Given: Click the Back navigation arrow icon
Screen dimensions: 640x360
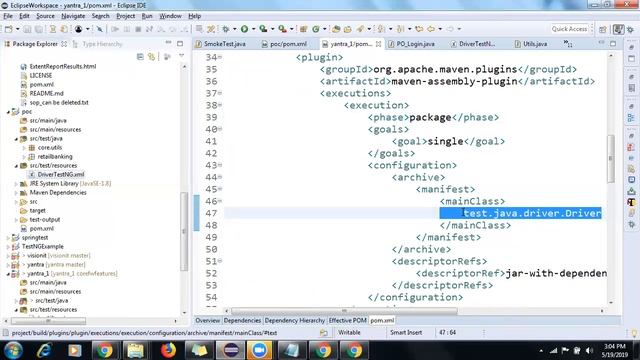Looking at the screenshot, I should (431, 29).
